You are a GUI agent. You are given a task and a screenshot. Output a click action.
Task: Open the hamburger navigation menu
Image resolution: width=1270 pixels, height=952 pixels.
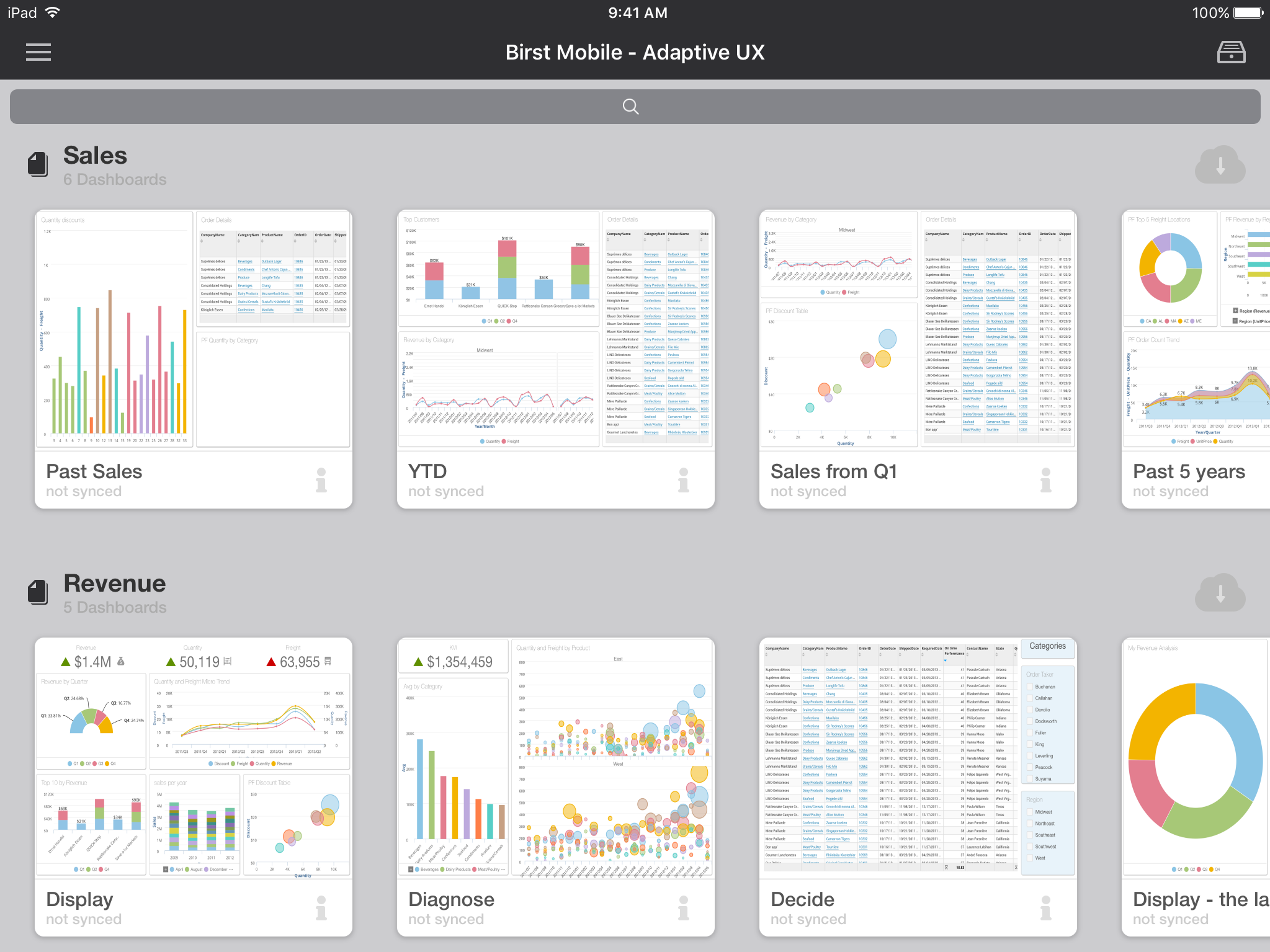(x=38, y=52)
